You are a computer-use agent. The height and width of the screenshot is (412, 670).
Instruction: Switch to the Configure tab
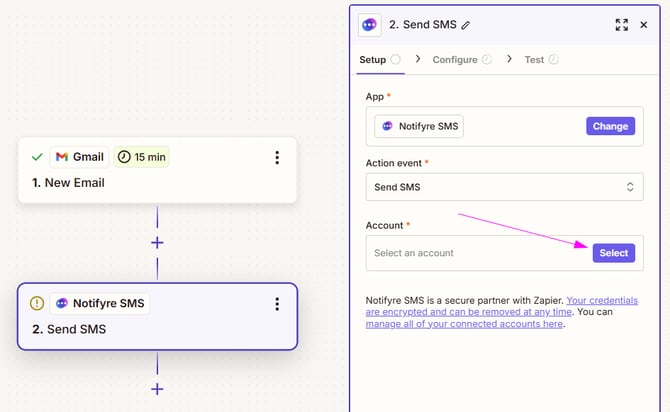[x=455, y=60]
